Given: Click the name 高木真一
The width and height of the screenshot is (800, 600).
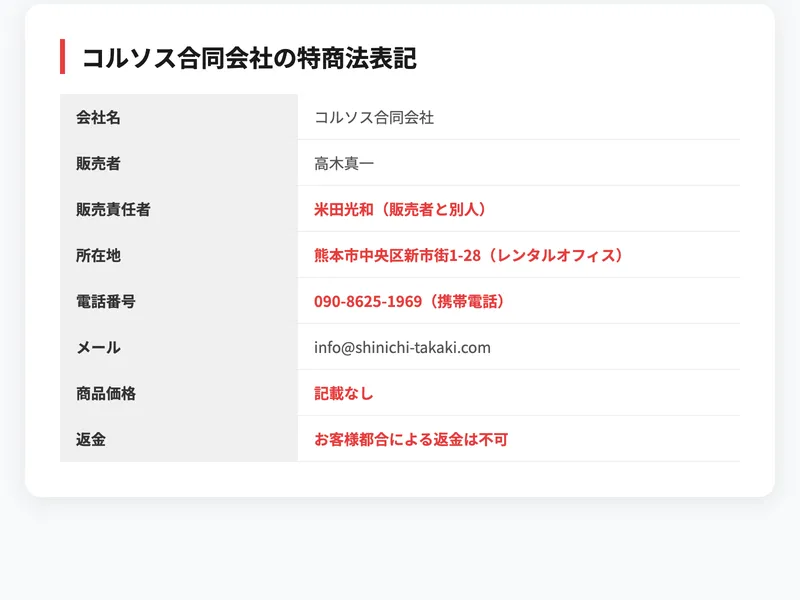Looking at the screenshot, I should tap(344, 163).
